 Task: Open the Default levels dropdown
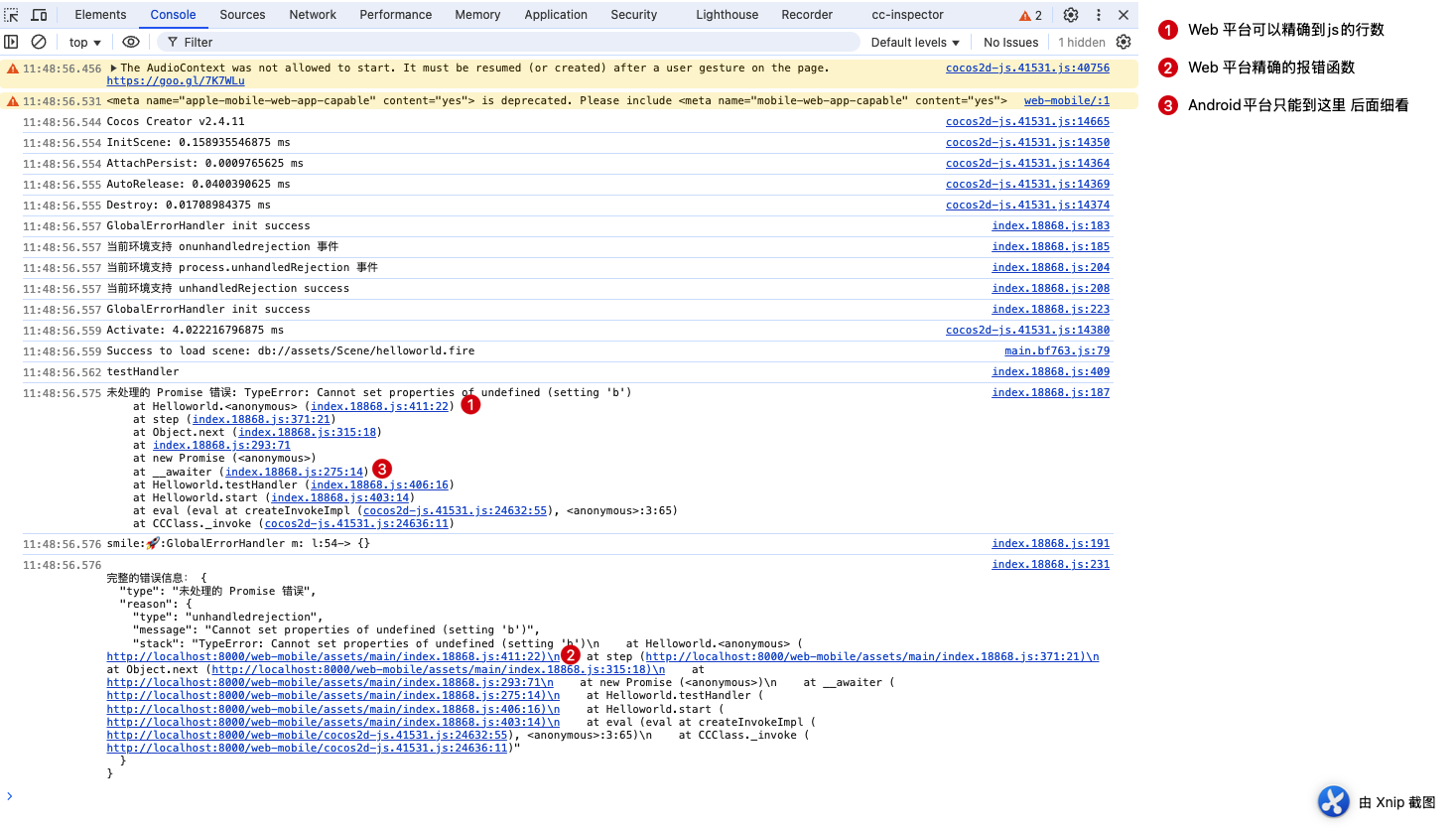(915, 43)
